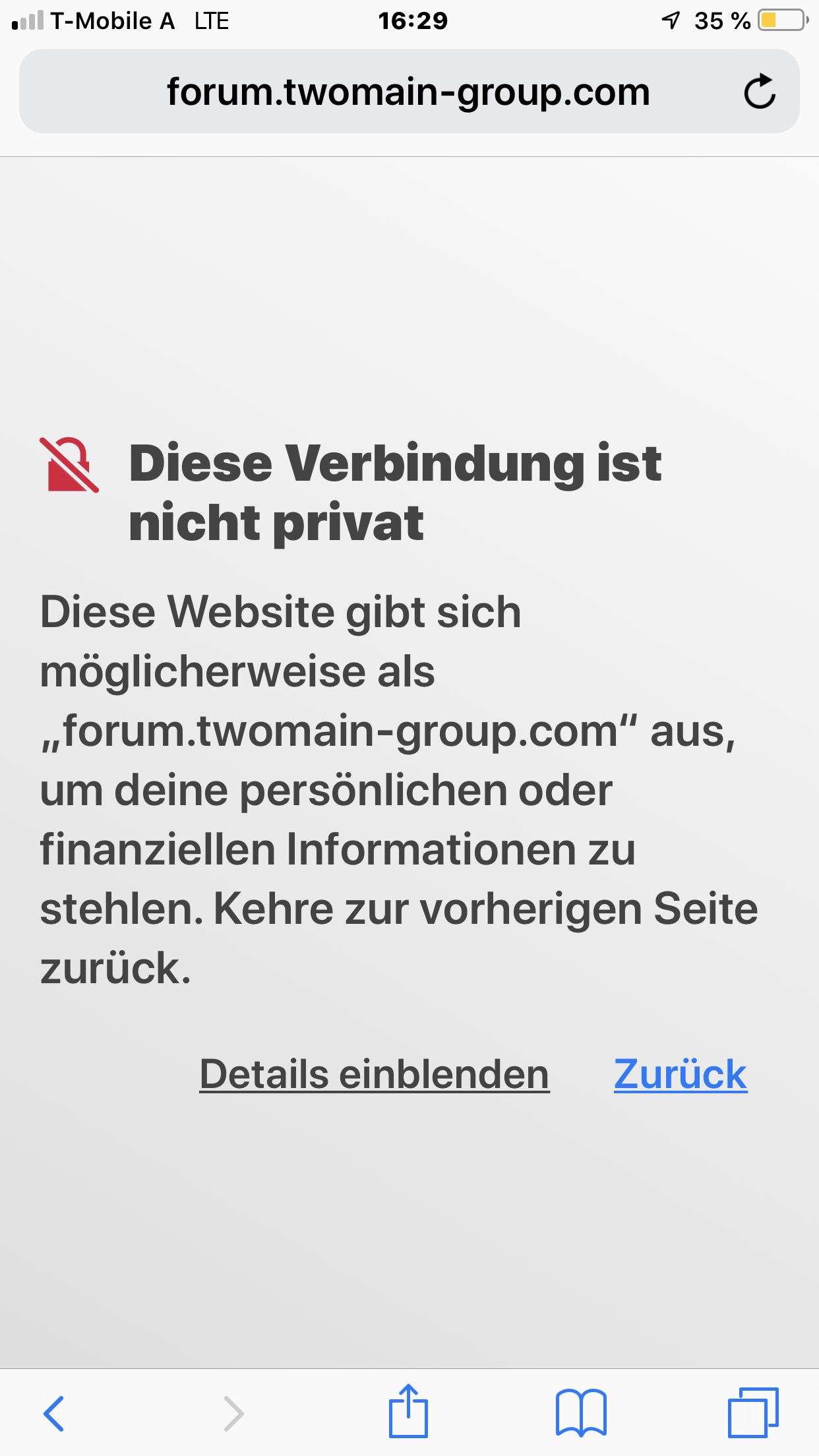Tap the LTE network indicator
819x1456 pixels.
212,20
